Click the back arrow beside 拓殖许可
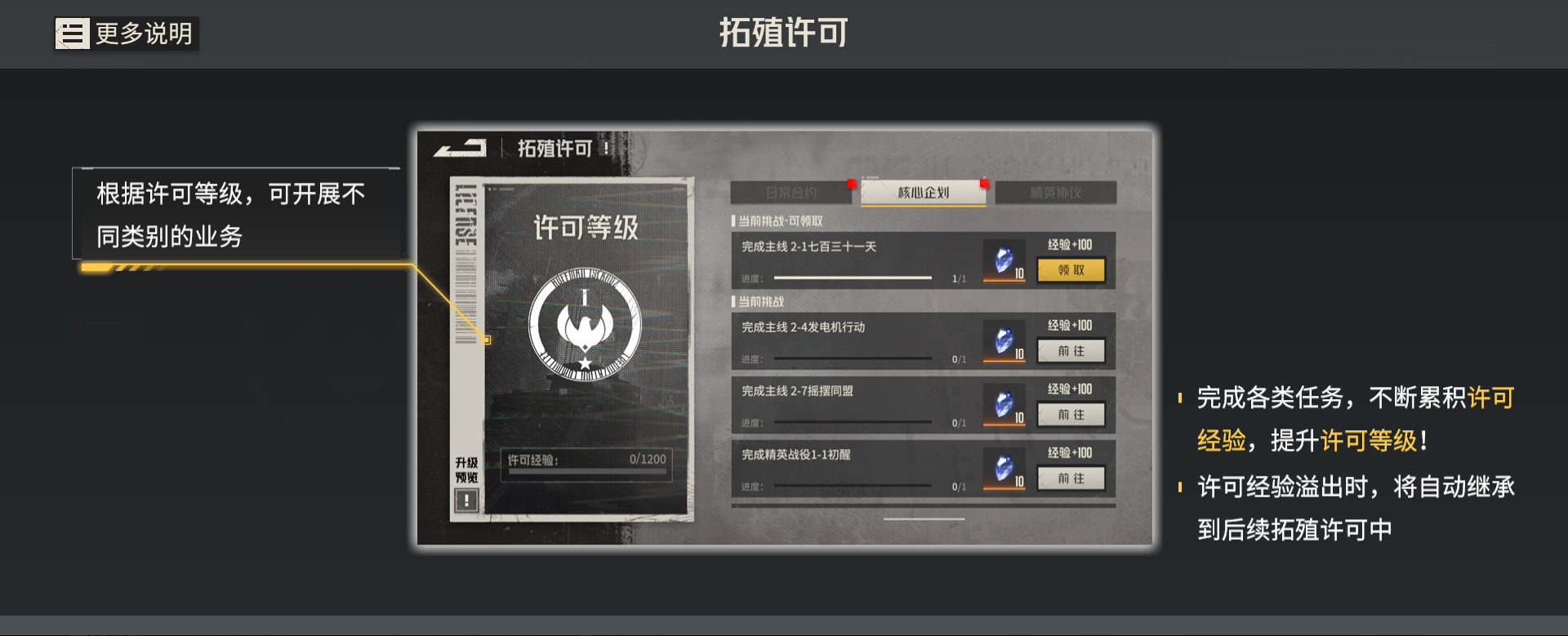The width and height of the screenshot is (1568, 636). pos(460,148)
